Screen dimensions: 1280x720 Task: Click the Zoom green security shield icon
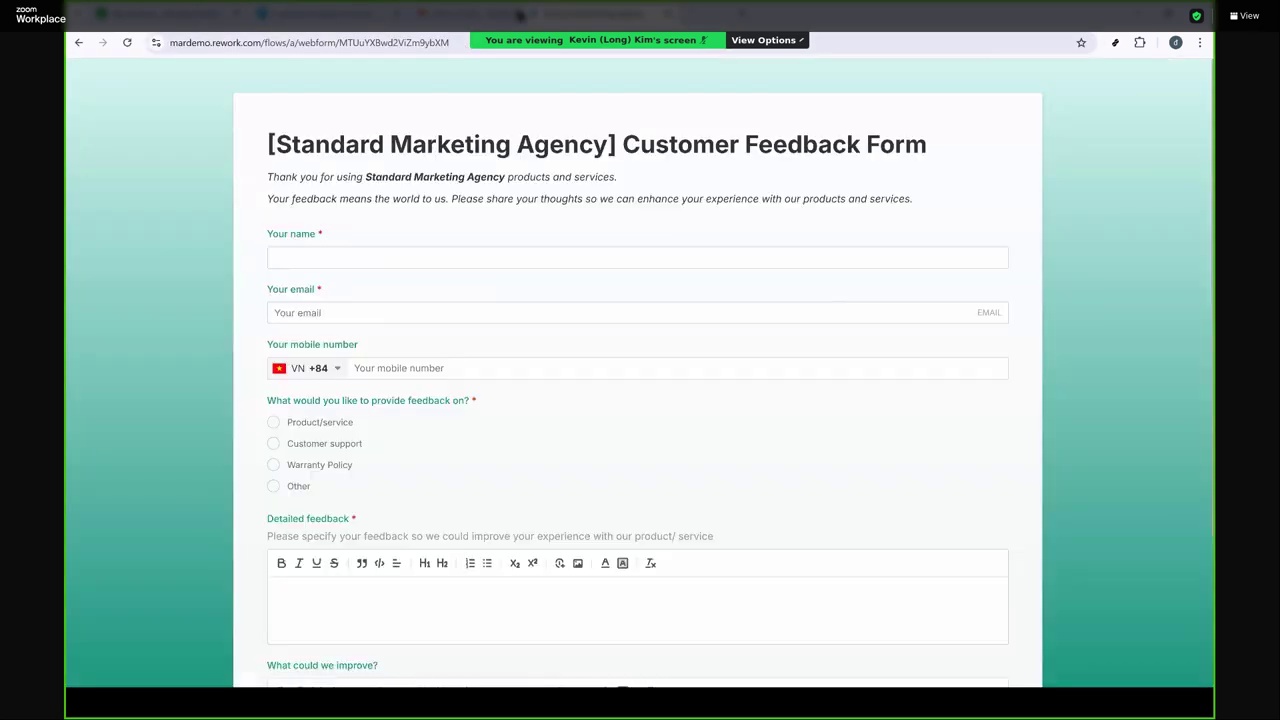pos(1196,16)
